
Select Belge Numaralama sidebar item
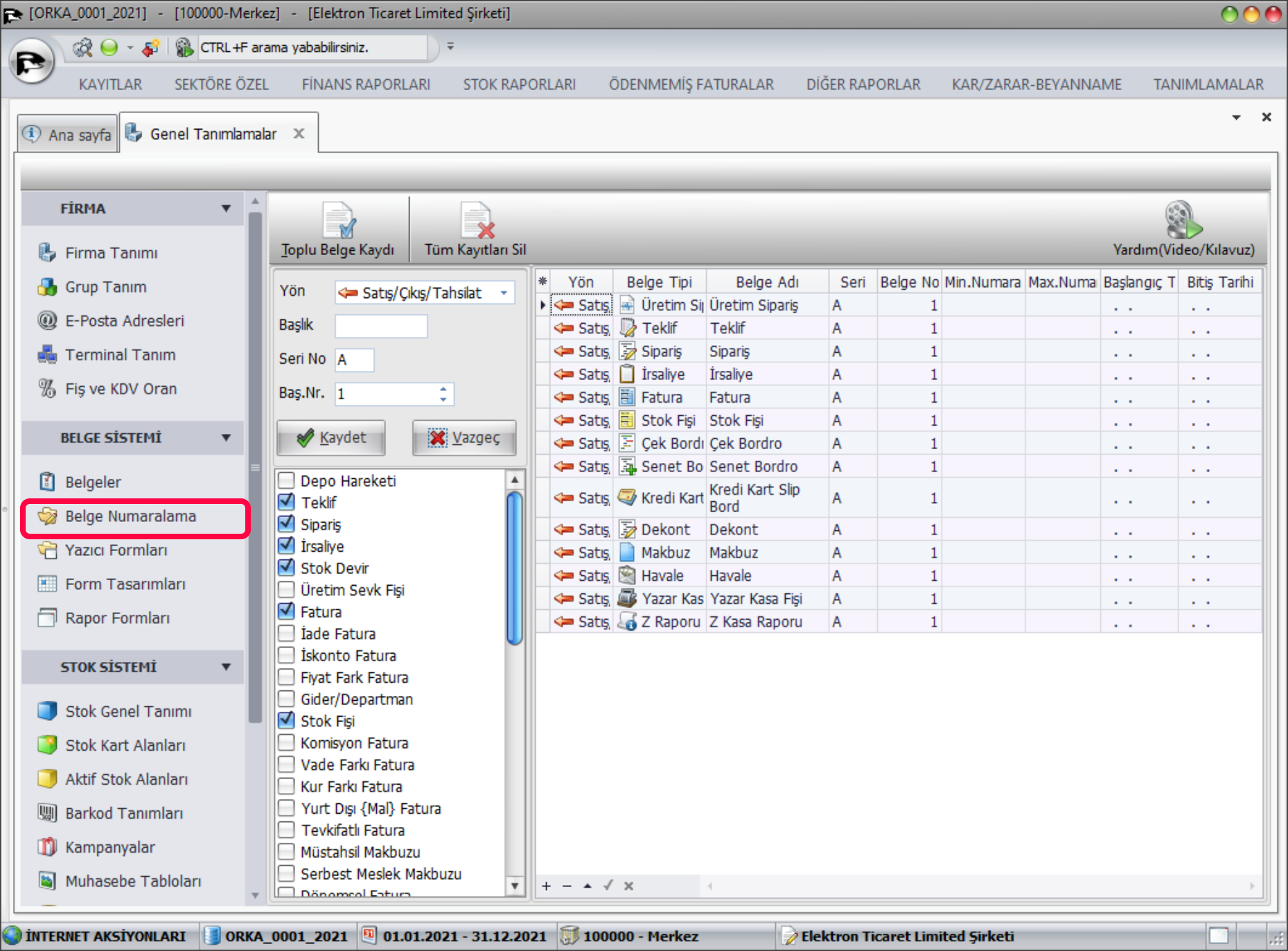[118, 516]
